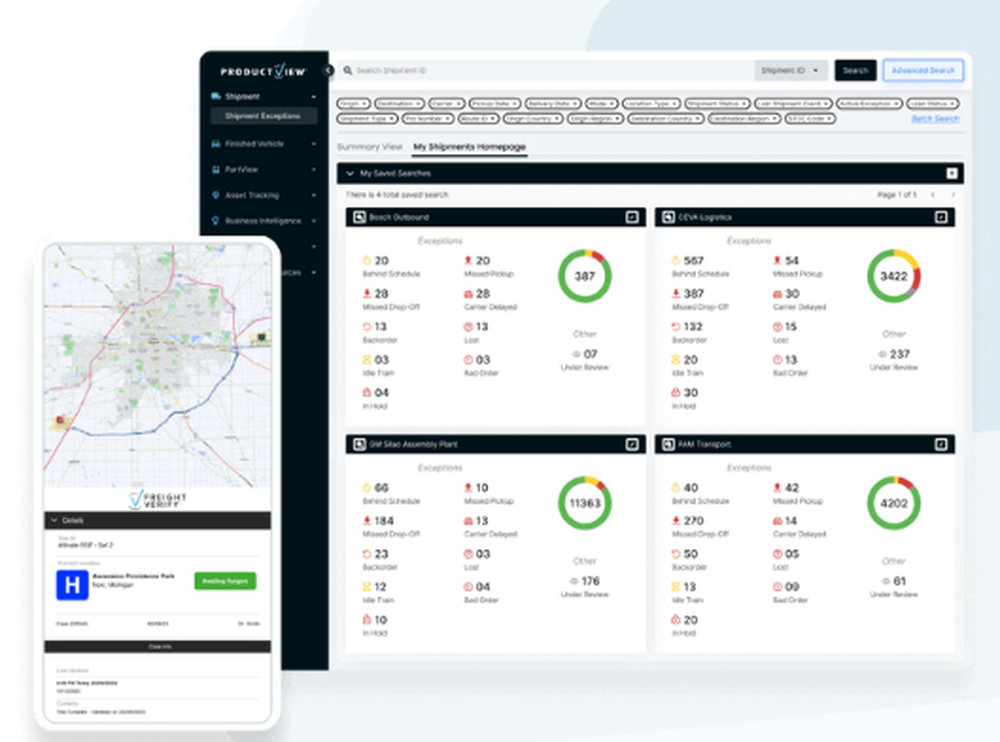The image size is (1000, 742).
Task: Expand the Finished Vehicle sidebar menu
Action: [x=314, y=144]
